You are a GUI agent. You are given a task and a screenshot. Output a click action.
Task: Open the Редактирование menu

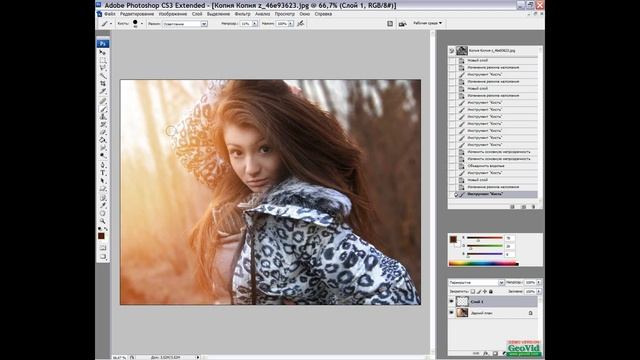[137, 14]
